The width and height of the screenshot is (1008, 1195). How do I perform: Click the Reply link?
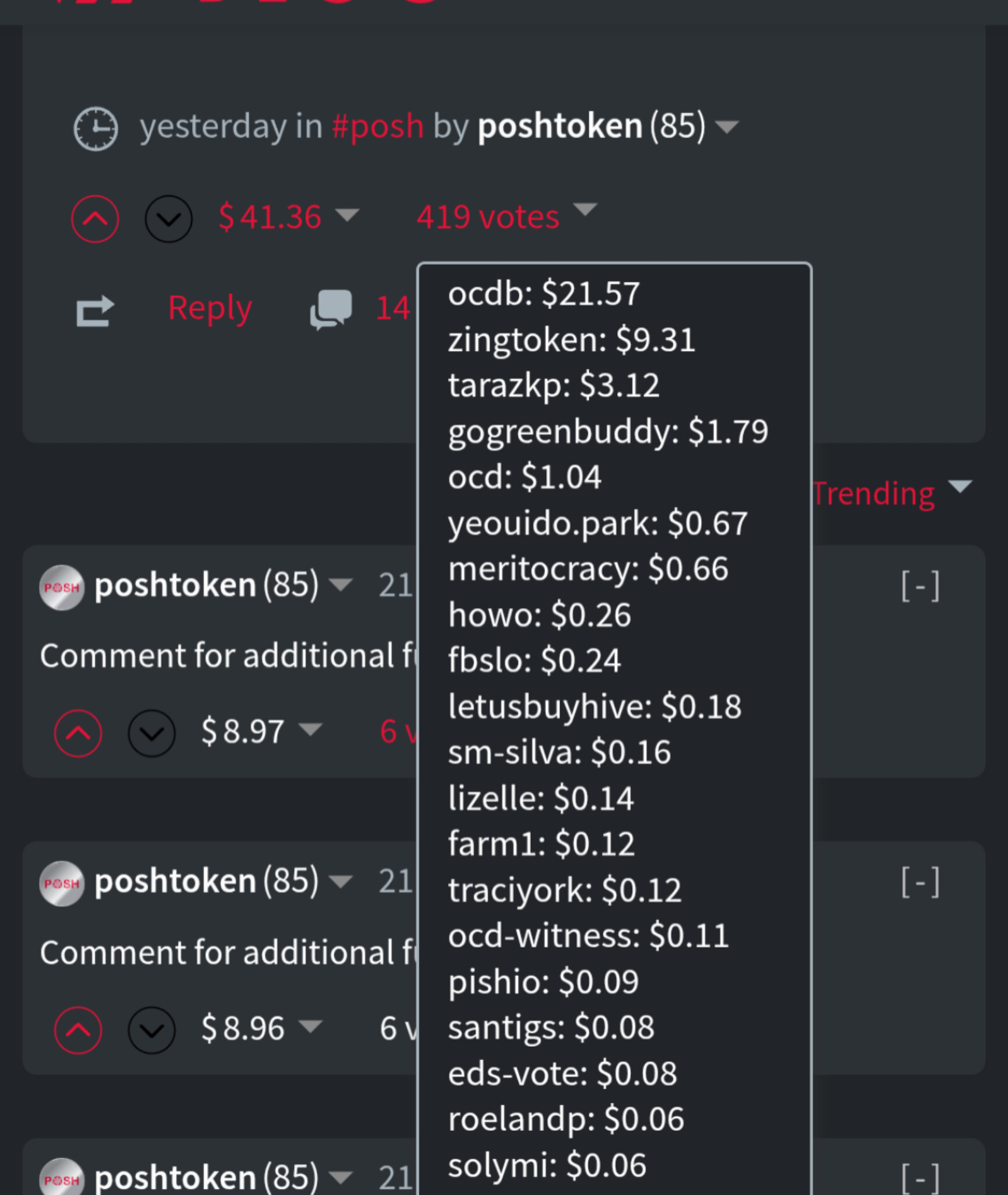(210, 308)
